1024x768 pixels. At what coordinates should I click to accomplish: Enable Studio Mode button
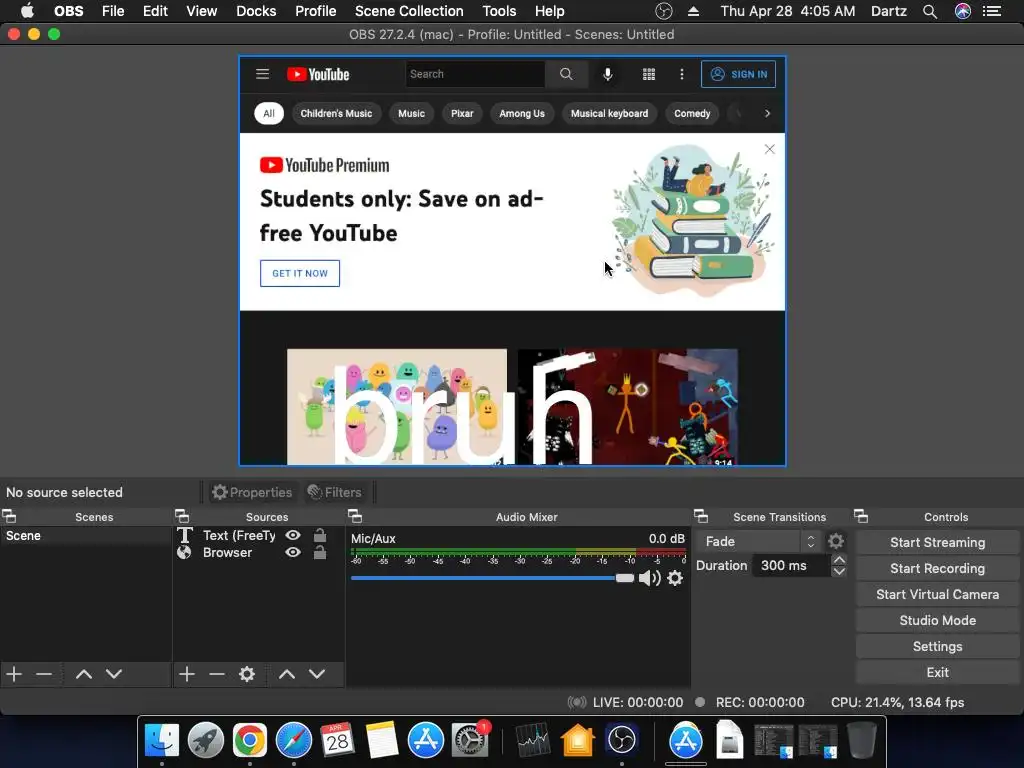[x=937, y=620]
